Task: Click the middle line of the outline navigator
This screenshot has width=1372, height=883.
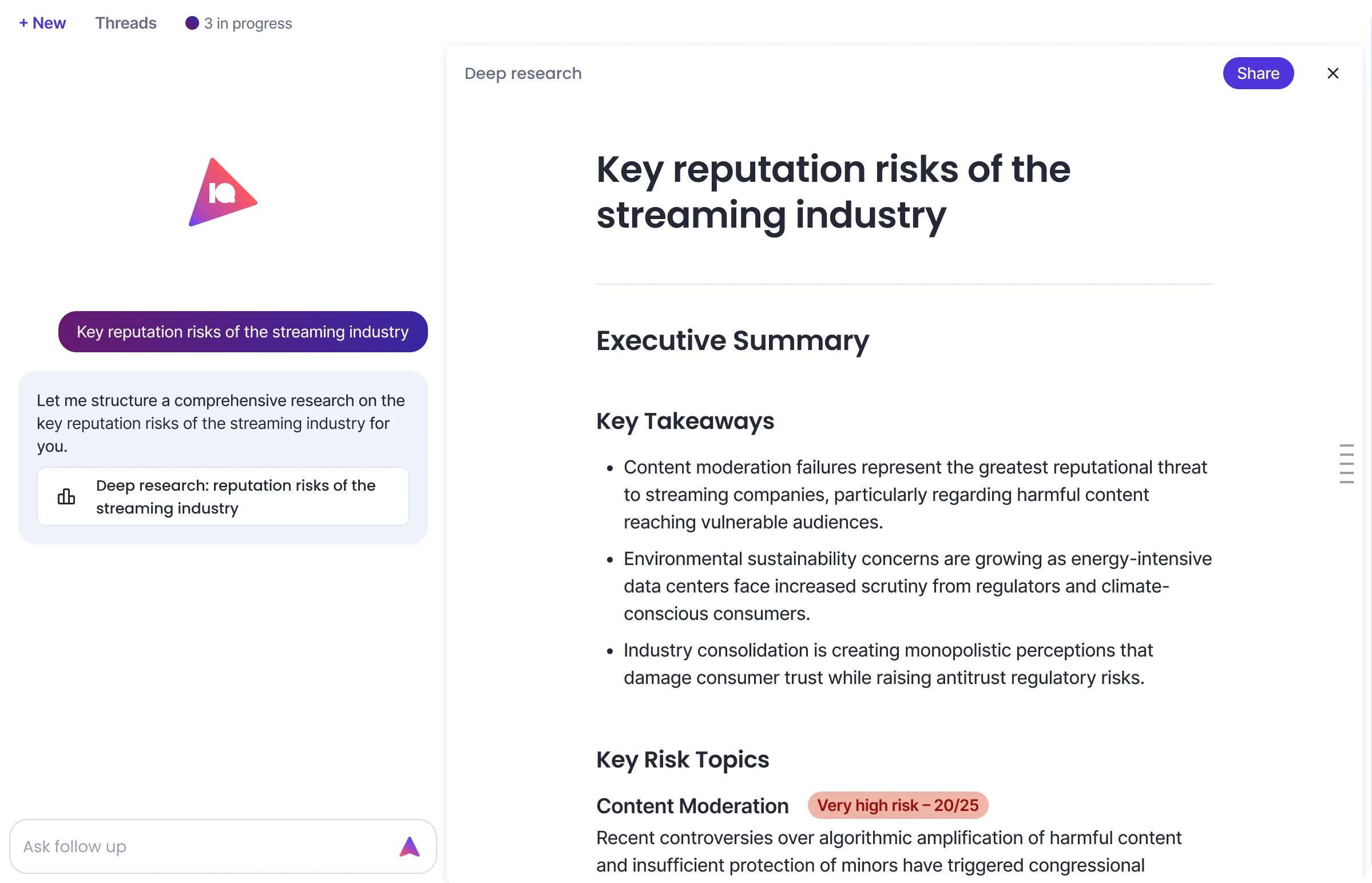Action: click(1346, 464)
